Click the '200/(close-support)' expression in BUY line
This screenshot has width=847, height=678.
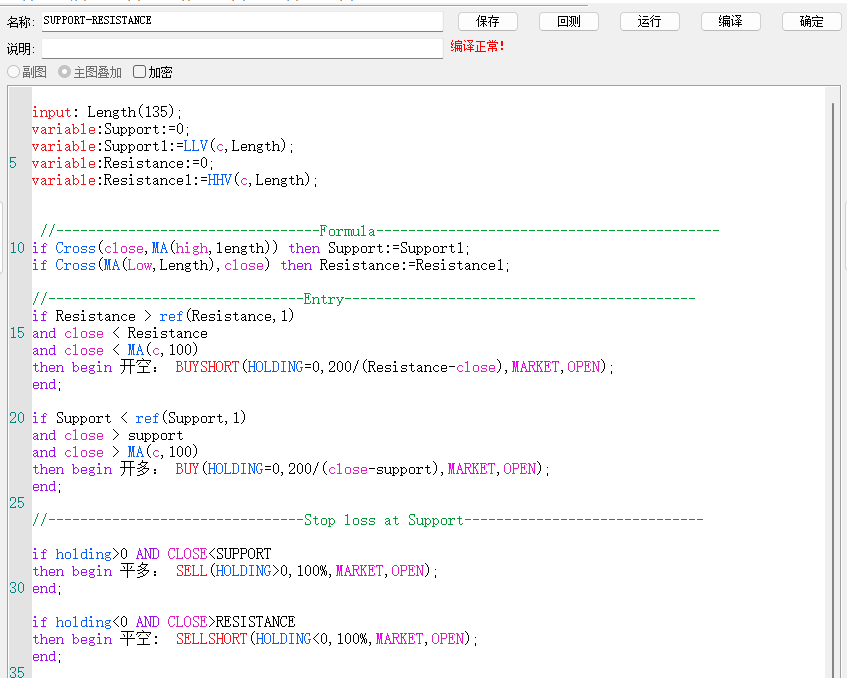click(x=363, y=469)
